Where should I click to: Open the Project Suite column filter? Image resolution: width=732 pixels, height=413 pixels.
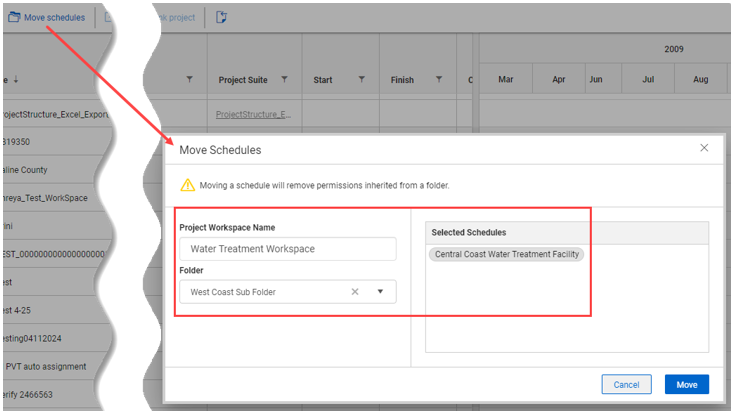[285, 80]
